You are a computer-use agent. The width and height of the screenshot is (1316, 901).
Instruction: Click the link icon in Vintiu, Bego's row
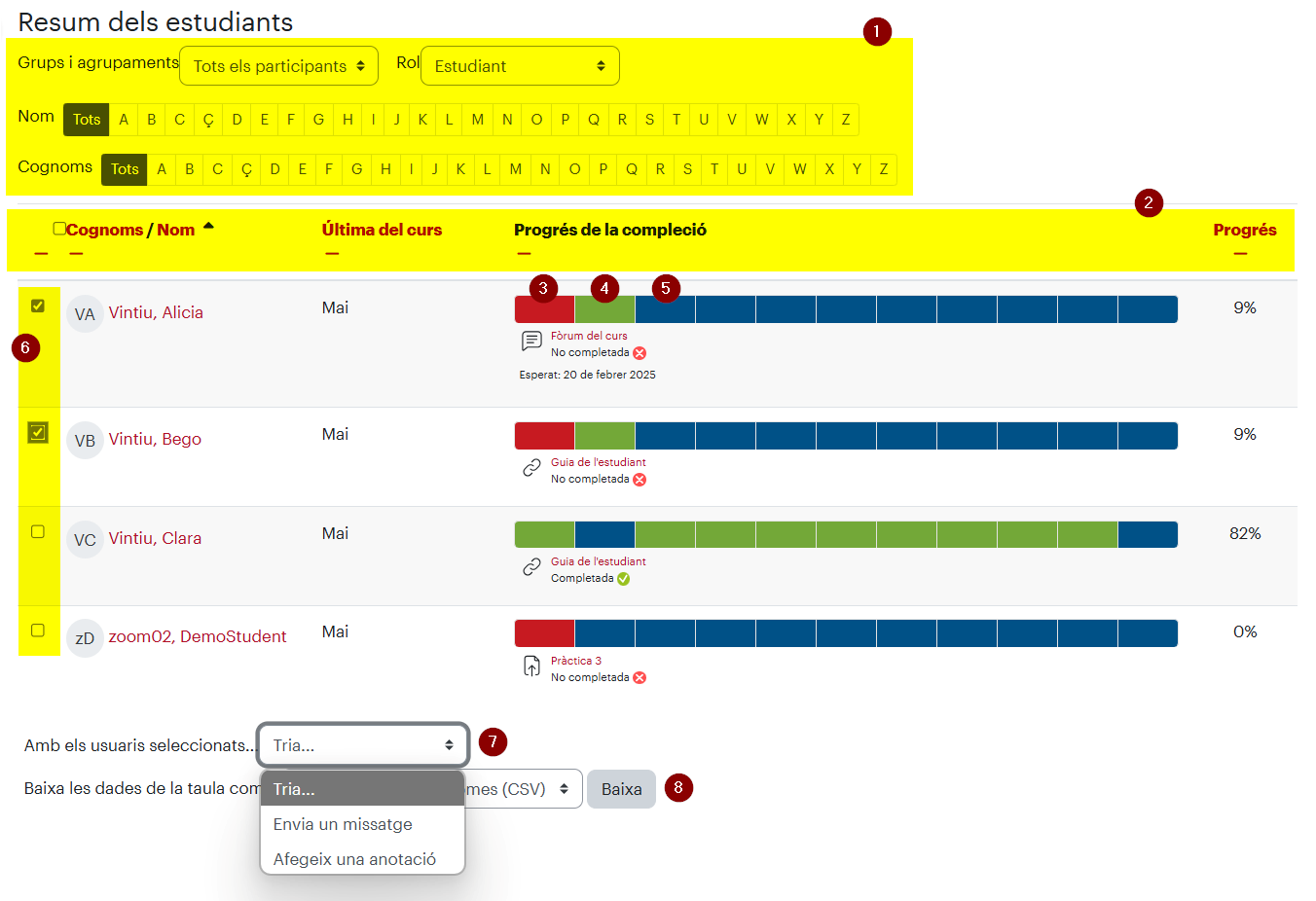531,468
